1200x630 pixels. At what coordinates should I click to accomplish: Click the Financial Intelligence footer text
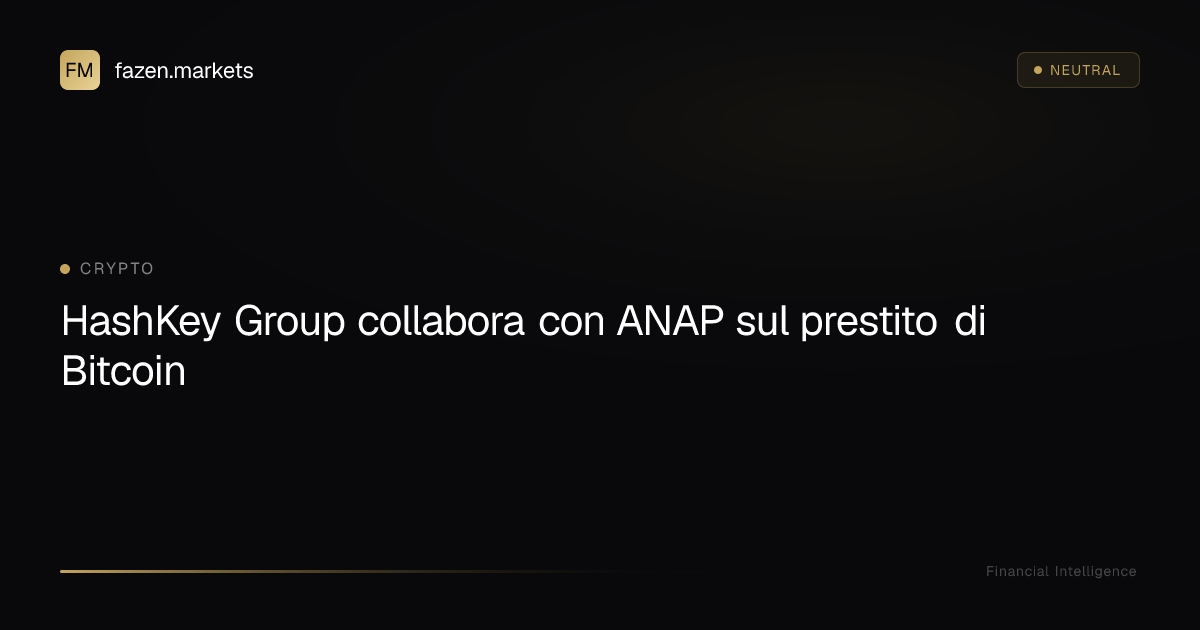(1061, 572)
